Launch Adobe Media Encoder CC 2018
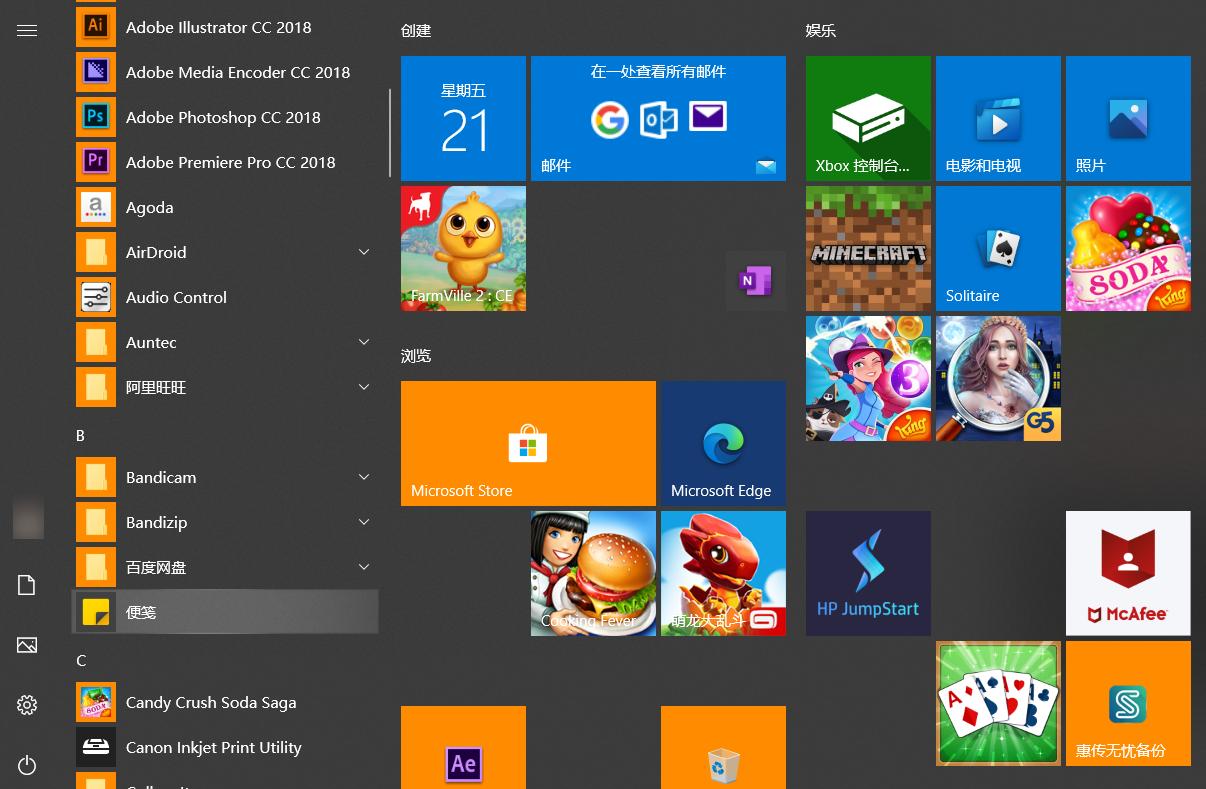 tap(237, 72)
